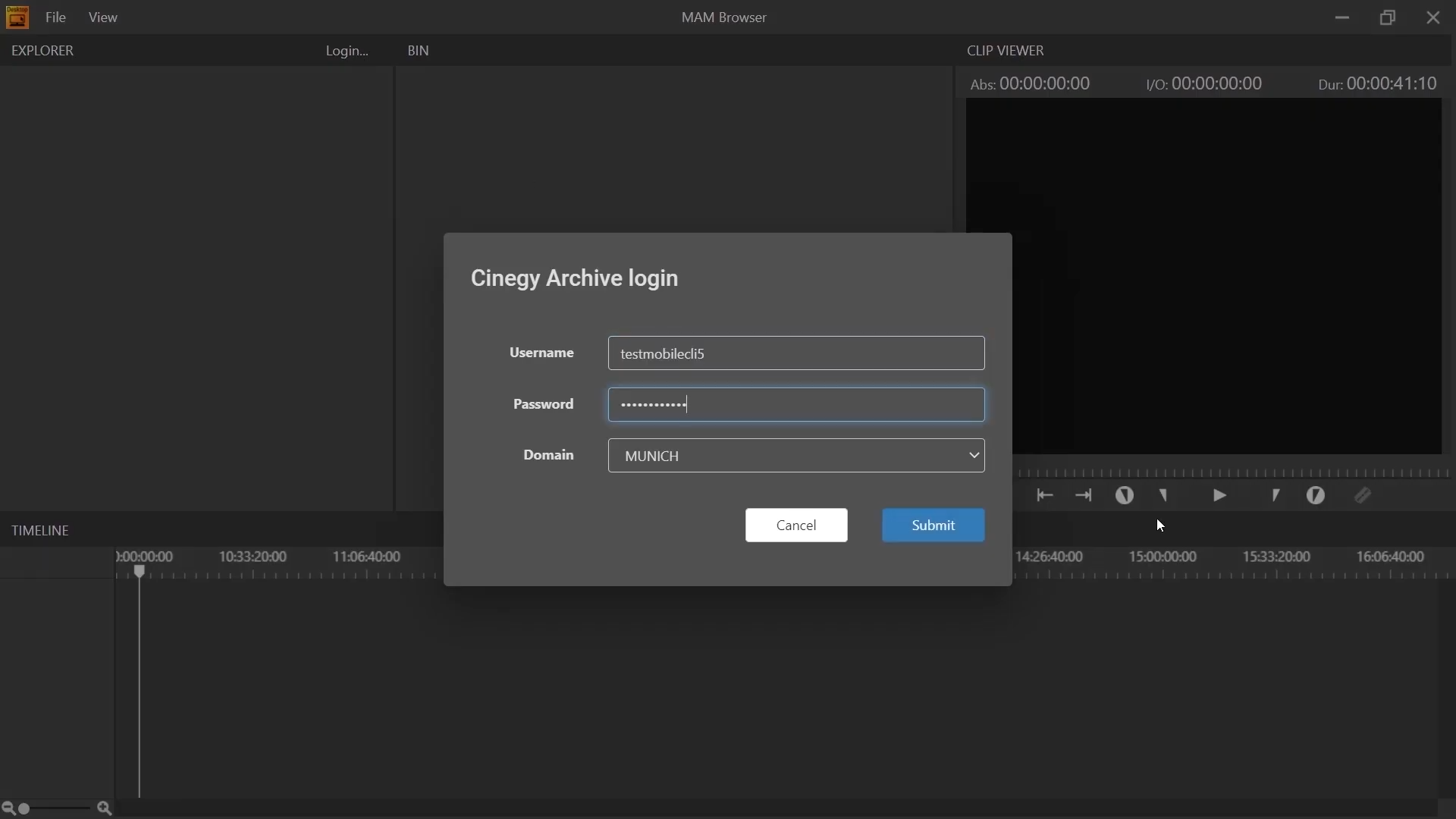Screen dimensions: 1456x819
Task: Close the MAM Browser window
Action: 1433,17
